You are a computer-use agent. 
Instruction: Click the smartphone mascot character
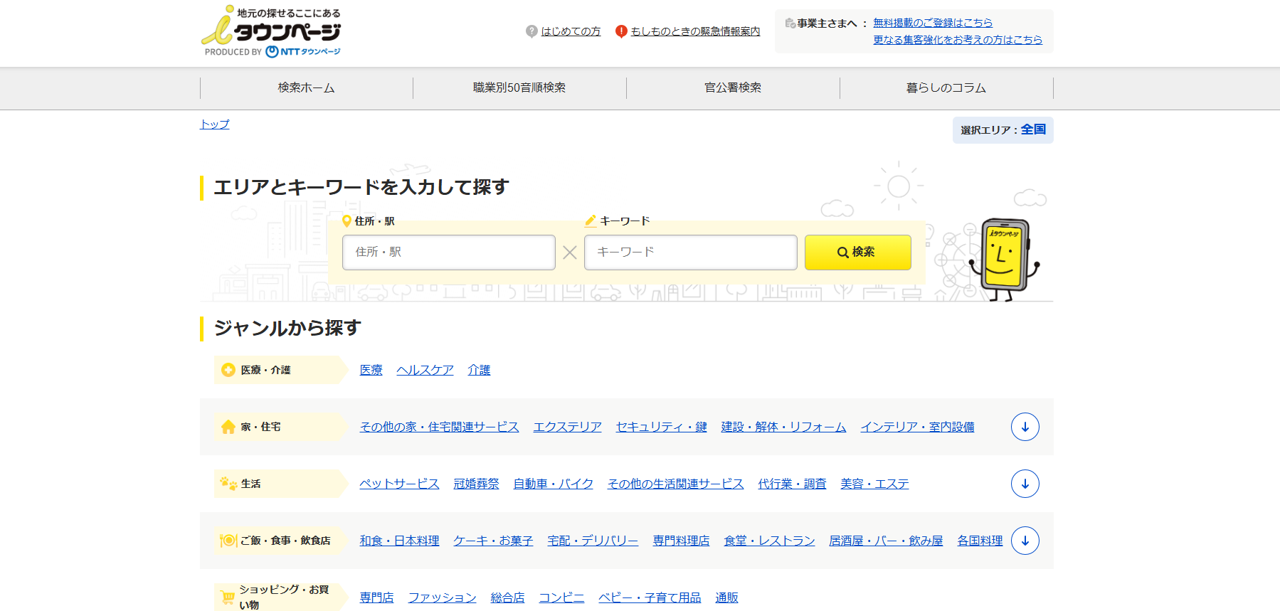[1004, 258]
